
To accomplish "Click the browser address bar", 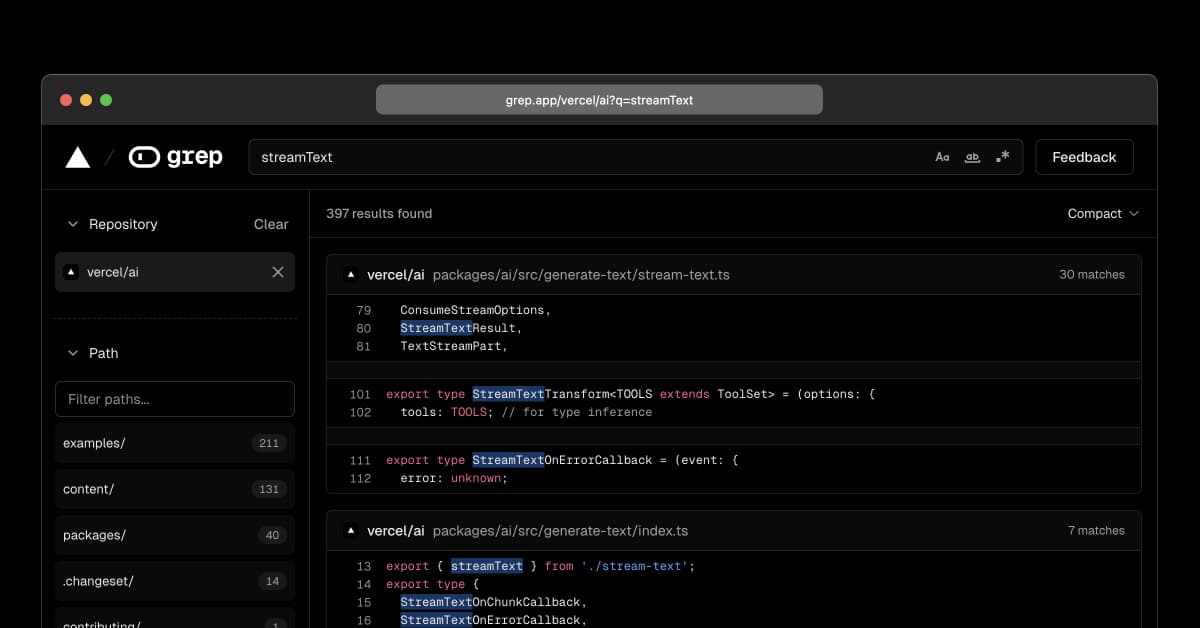I will point(599,100).
